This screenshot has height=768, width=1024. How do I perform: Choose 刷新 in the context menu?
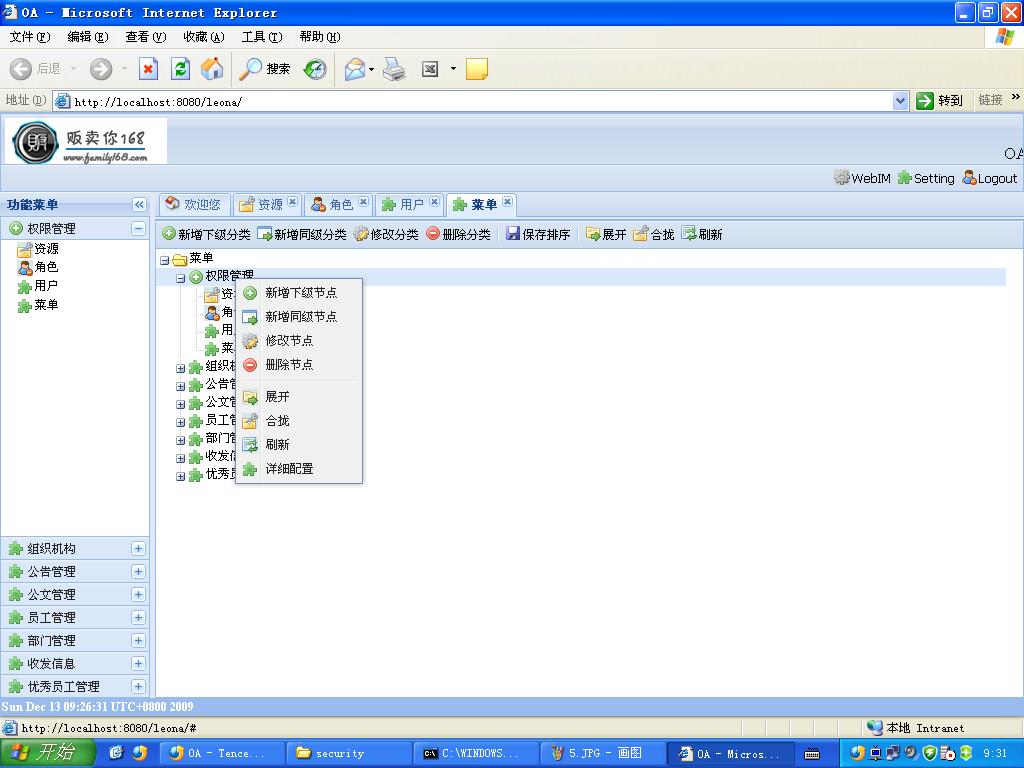tap(298, 445)
